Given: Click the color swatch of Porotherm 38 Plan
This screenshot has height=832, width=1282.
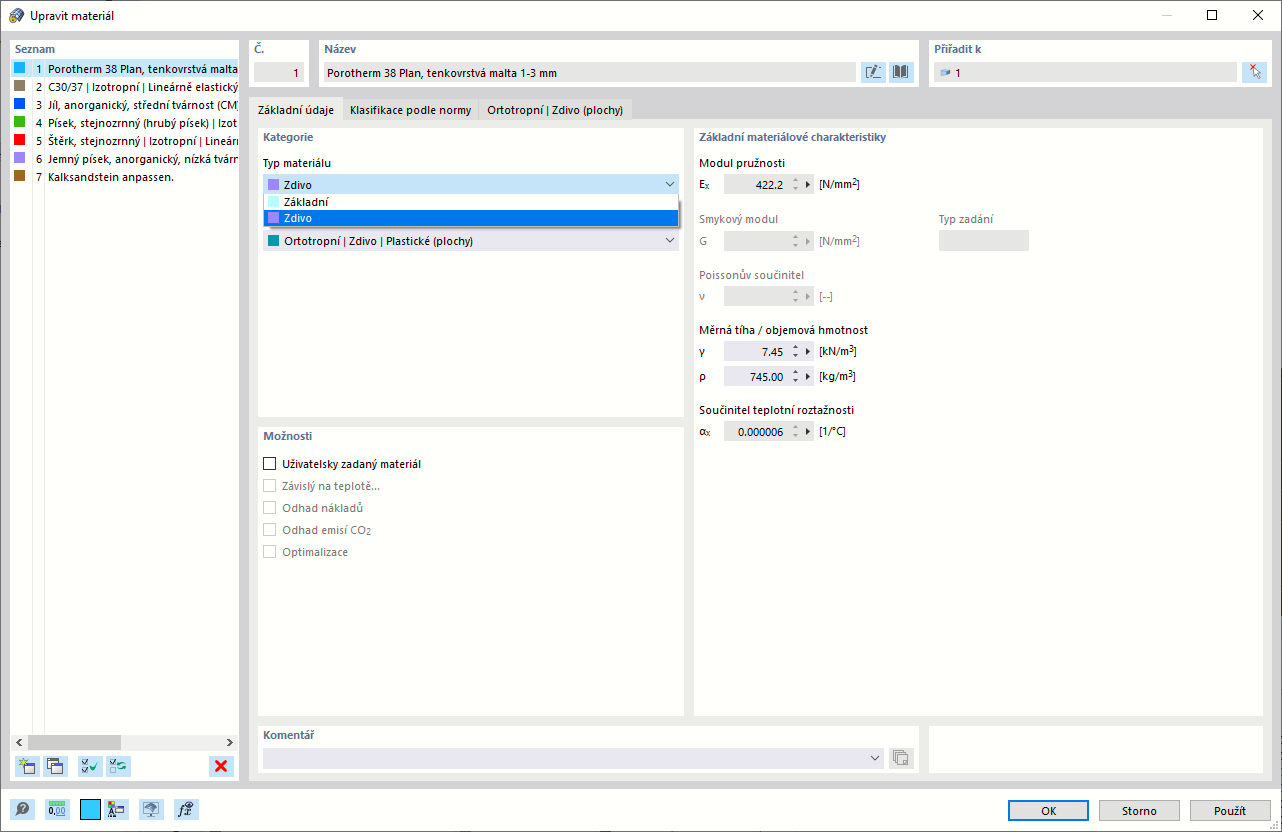Looking at the screenshot, I should [19, 68].
